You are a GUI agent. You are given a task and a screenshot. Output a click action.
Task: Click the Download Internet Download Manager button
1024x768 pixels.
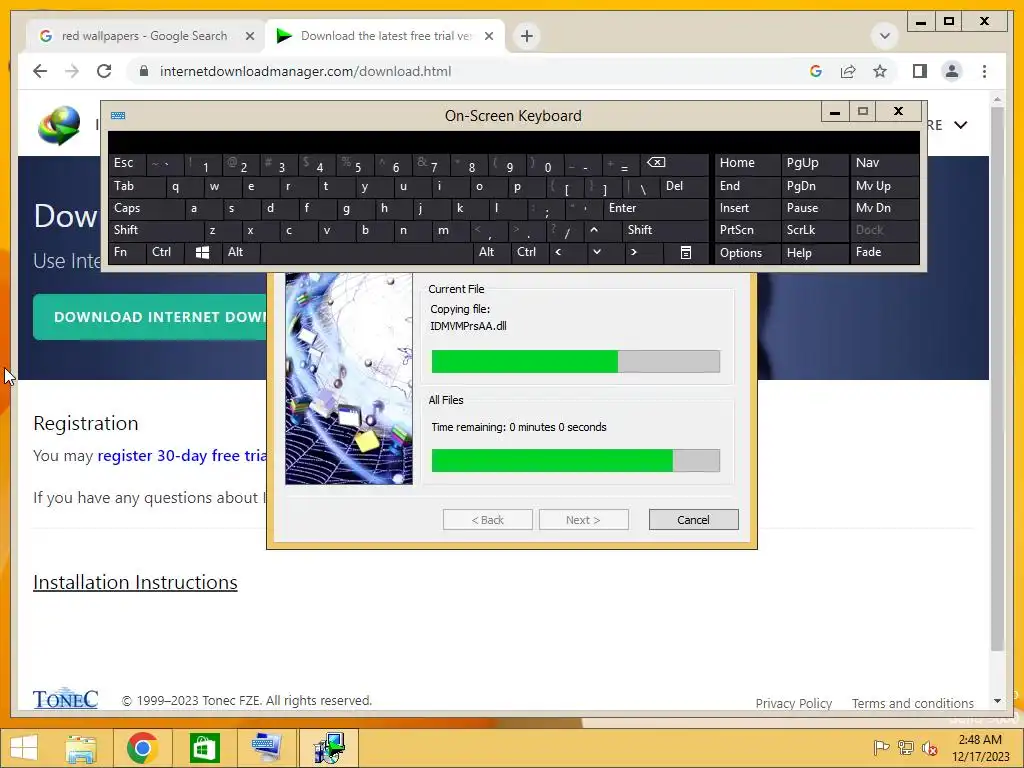point(150,317)
